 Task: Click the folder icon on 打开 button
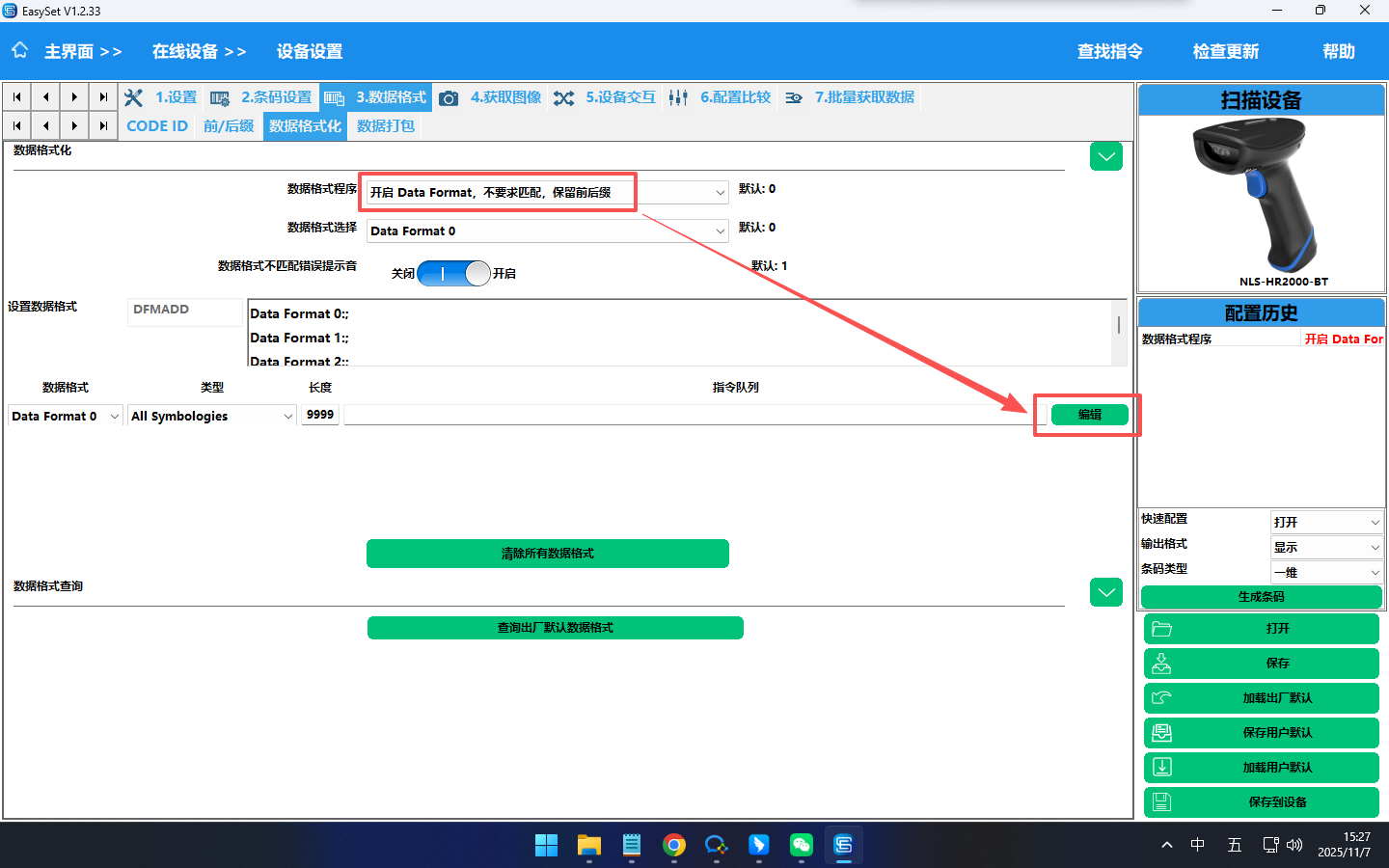[1162, 629]
